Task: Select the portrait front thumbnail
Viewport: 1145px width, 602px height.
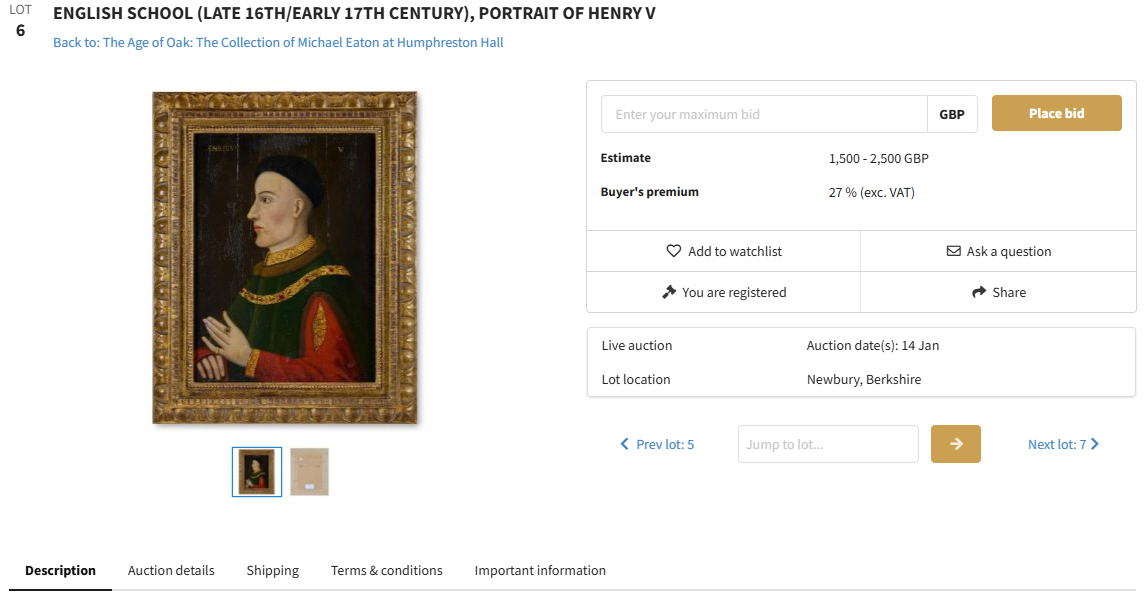Action: 257,472
